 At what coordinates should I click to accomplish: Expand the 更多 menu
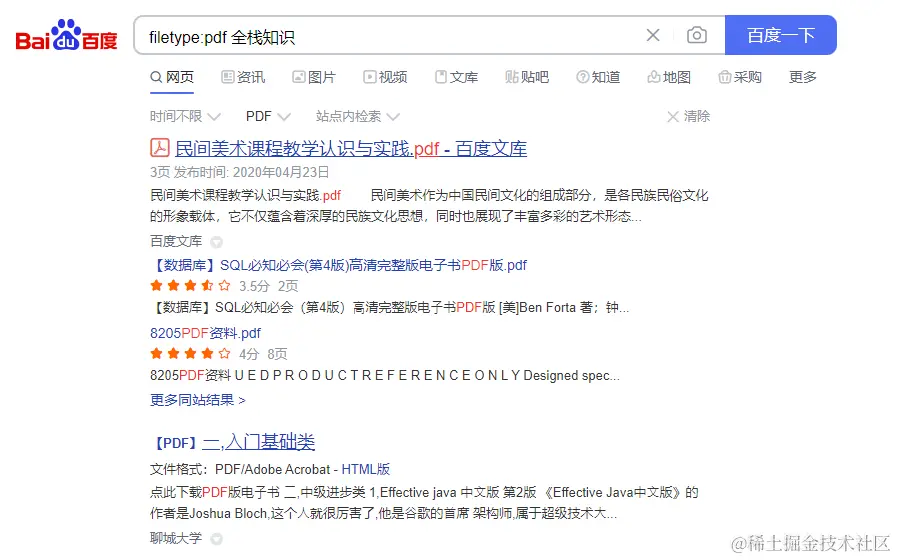click(x=803, y=77)
